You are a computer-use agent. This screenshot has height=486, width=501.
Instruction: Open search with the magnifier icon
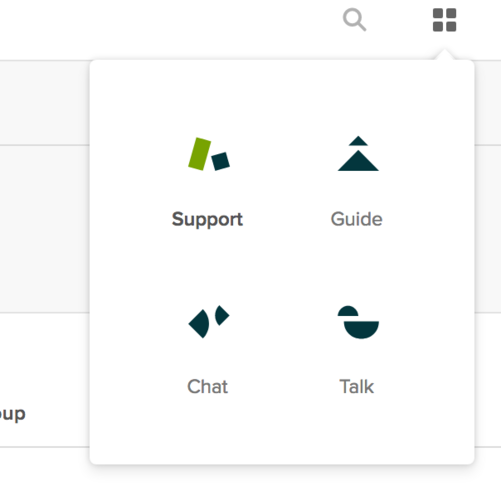(354, 20)
